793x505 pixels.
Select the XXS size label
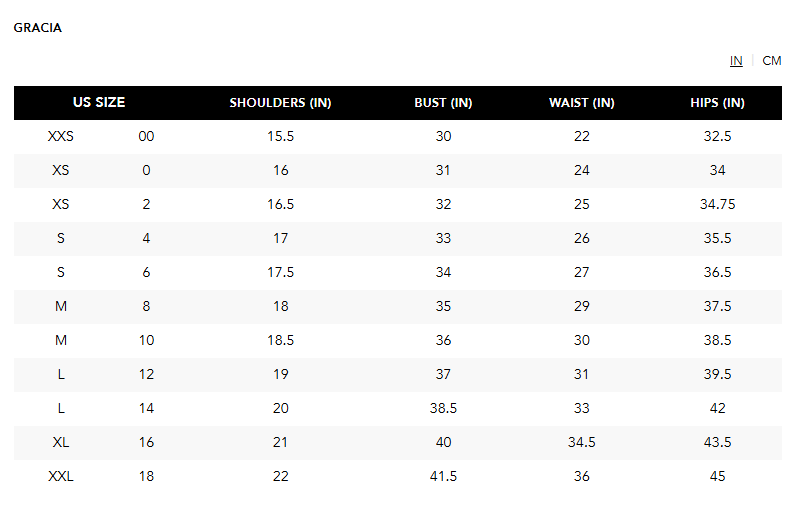pyautogui.click(x=61, y=136)
